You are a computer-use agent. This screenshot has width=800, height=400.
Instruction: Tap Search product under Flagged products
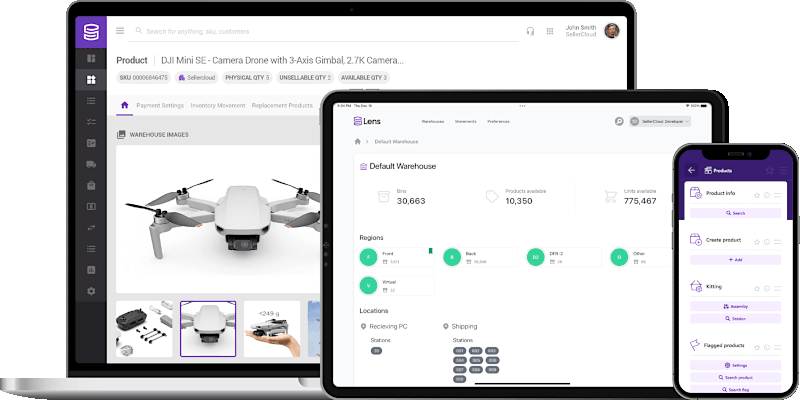[x=735, y=378]
